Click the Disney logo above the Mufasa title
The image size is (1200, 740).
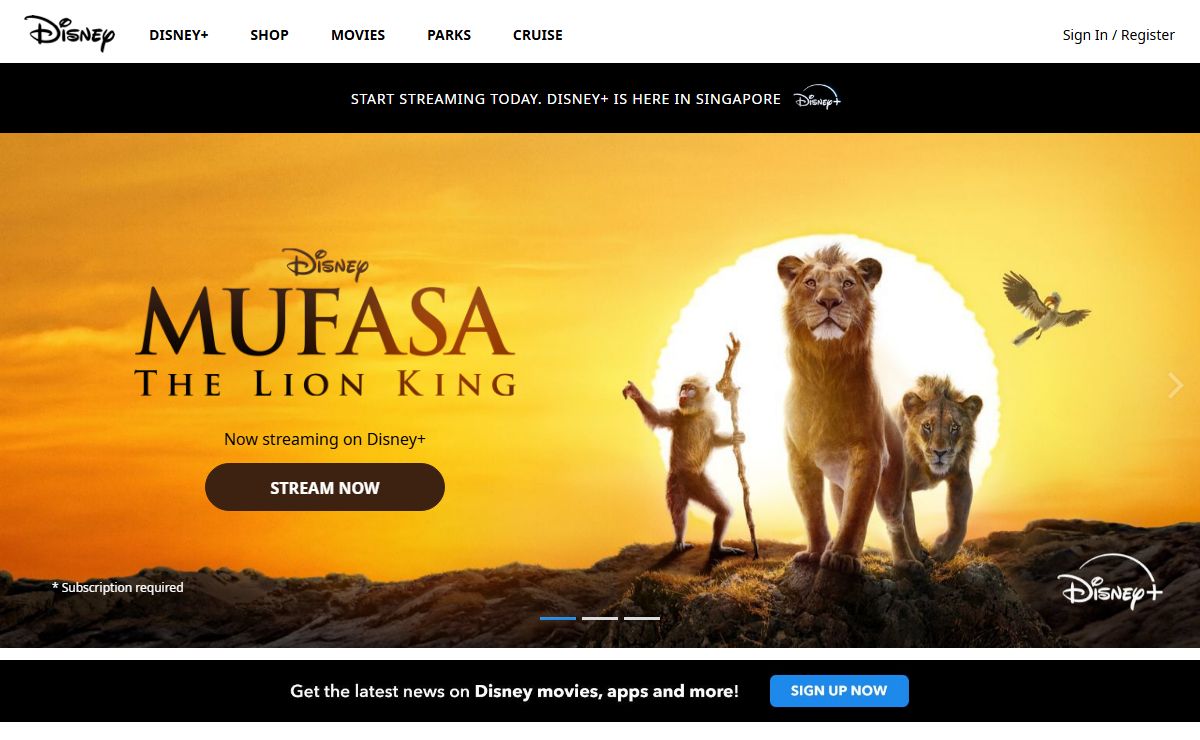click(x=327, y=264)
